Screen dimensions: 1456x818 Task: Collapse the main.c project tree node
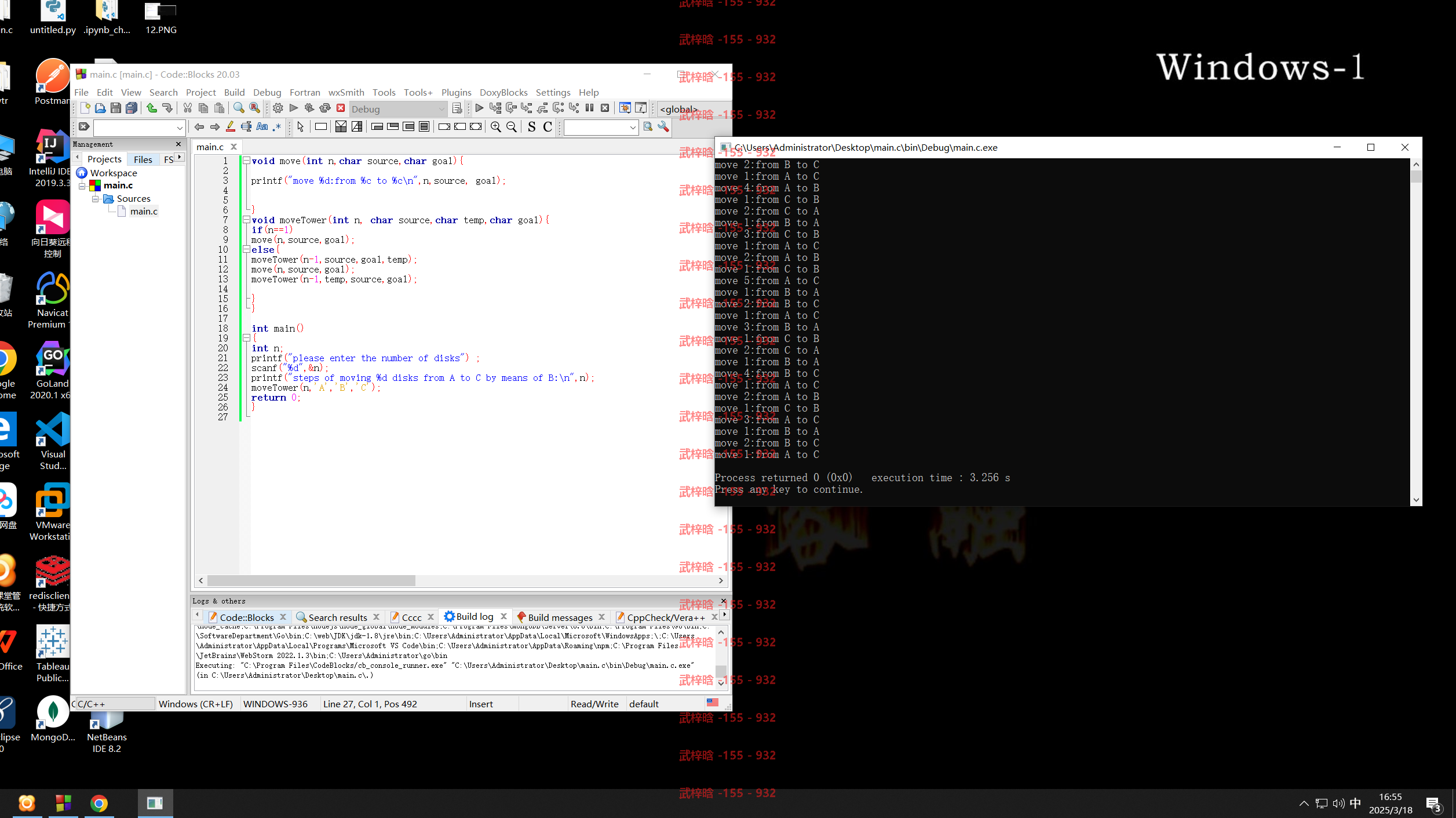(x=82, y=186)
